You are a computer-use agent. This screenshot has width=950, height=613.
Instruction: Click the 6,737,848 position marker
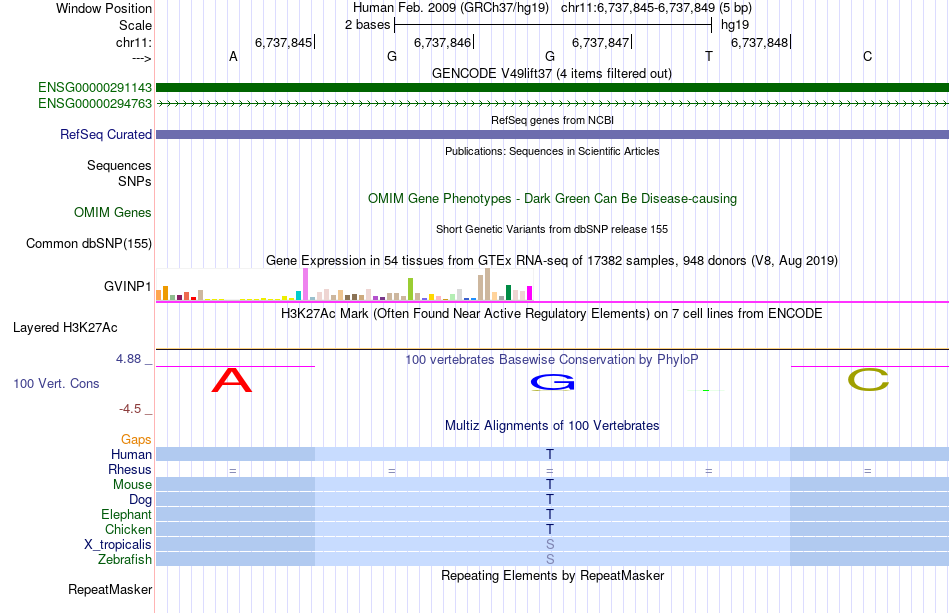coord(760,42)
